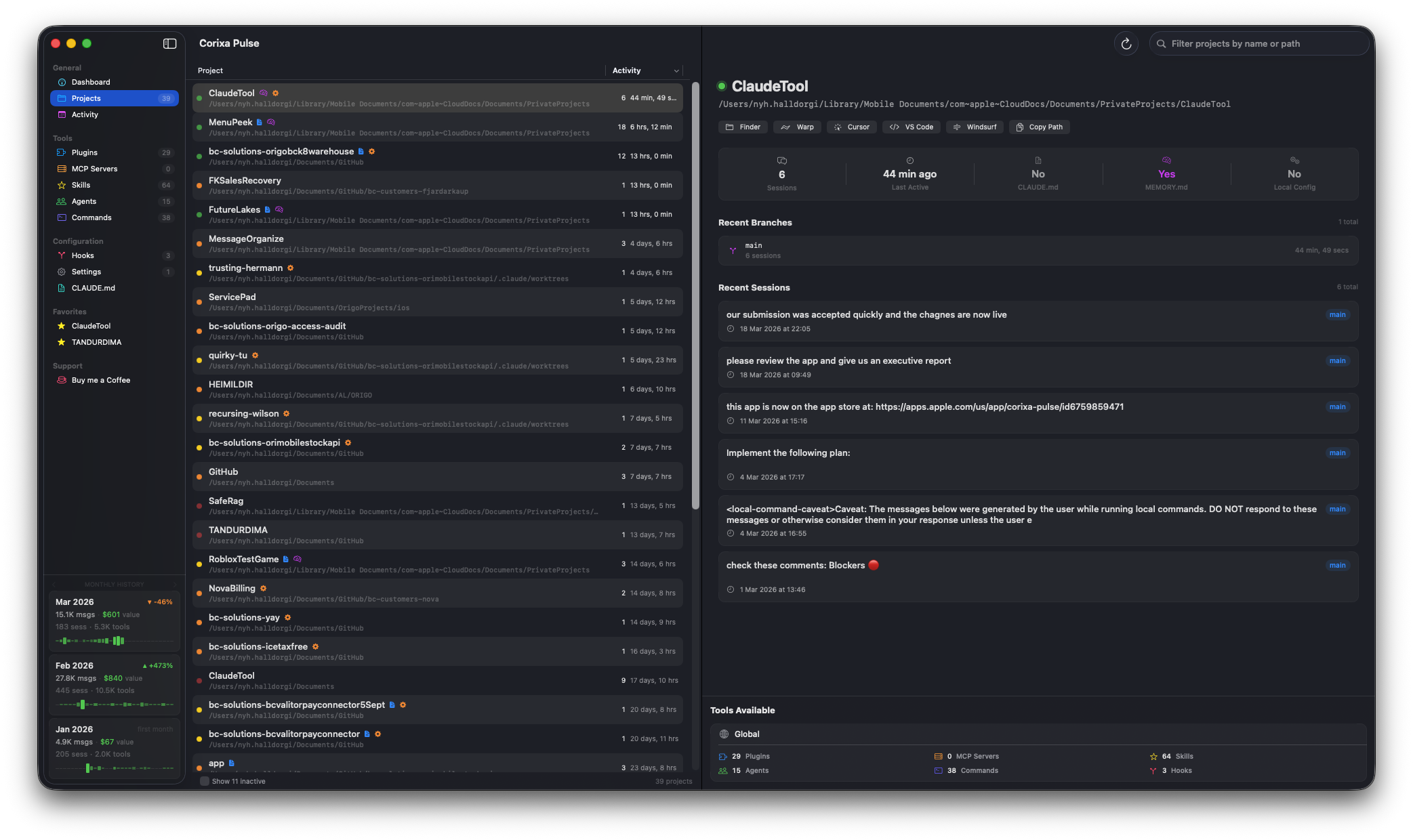The image size is (1413, 840).
Task: Click the Commands icon in the sidebar
Action: point(62,217)
